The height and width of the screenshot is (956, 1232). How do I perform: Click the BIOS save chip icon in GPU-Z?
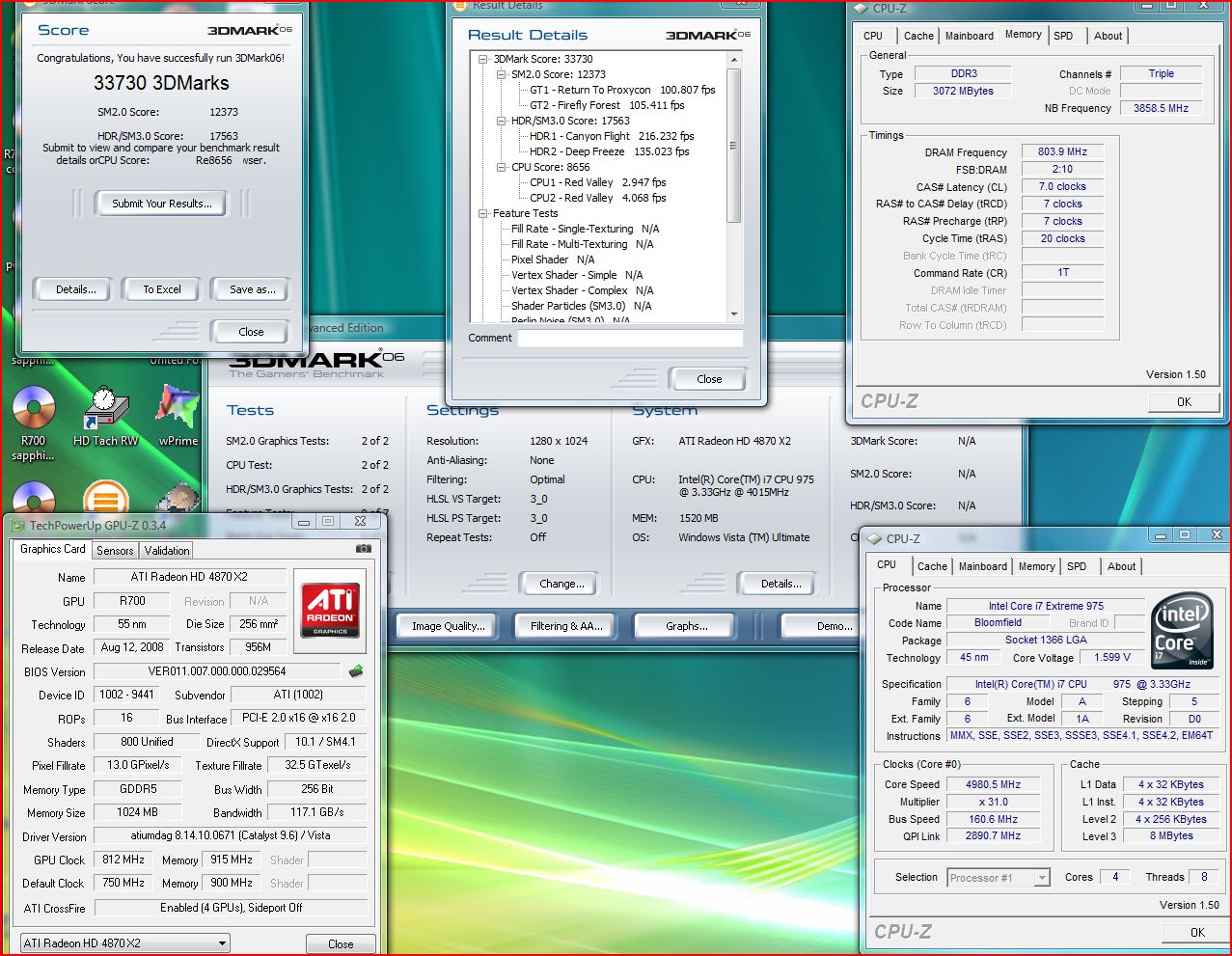[x=356, y=671]
